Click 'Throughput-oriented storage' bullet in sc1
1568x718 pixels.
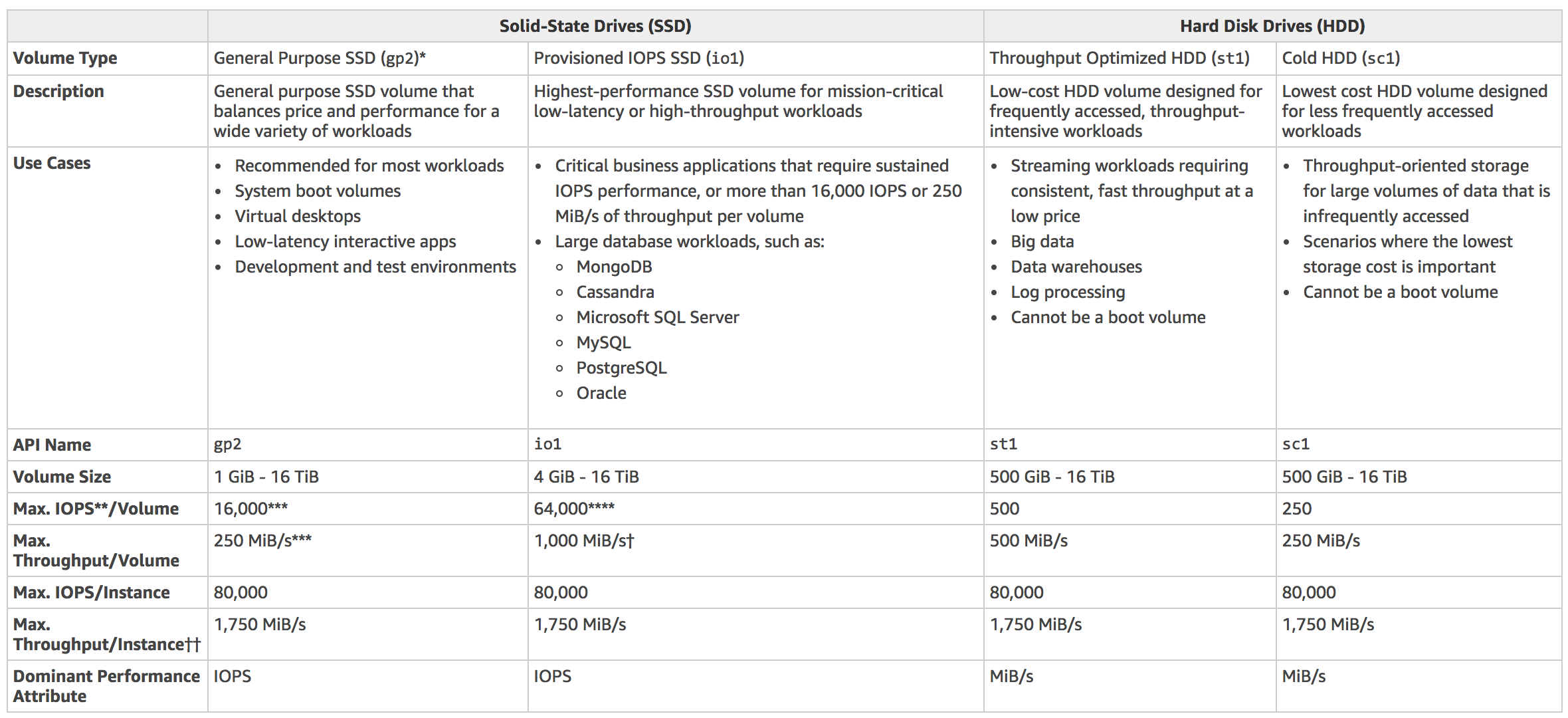(x=1426, y=191)
